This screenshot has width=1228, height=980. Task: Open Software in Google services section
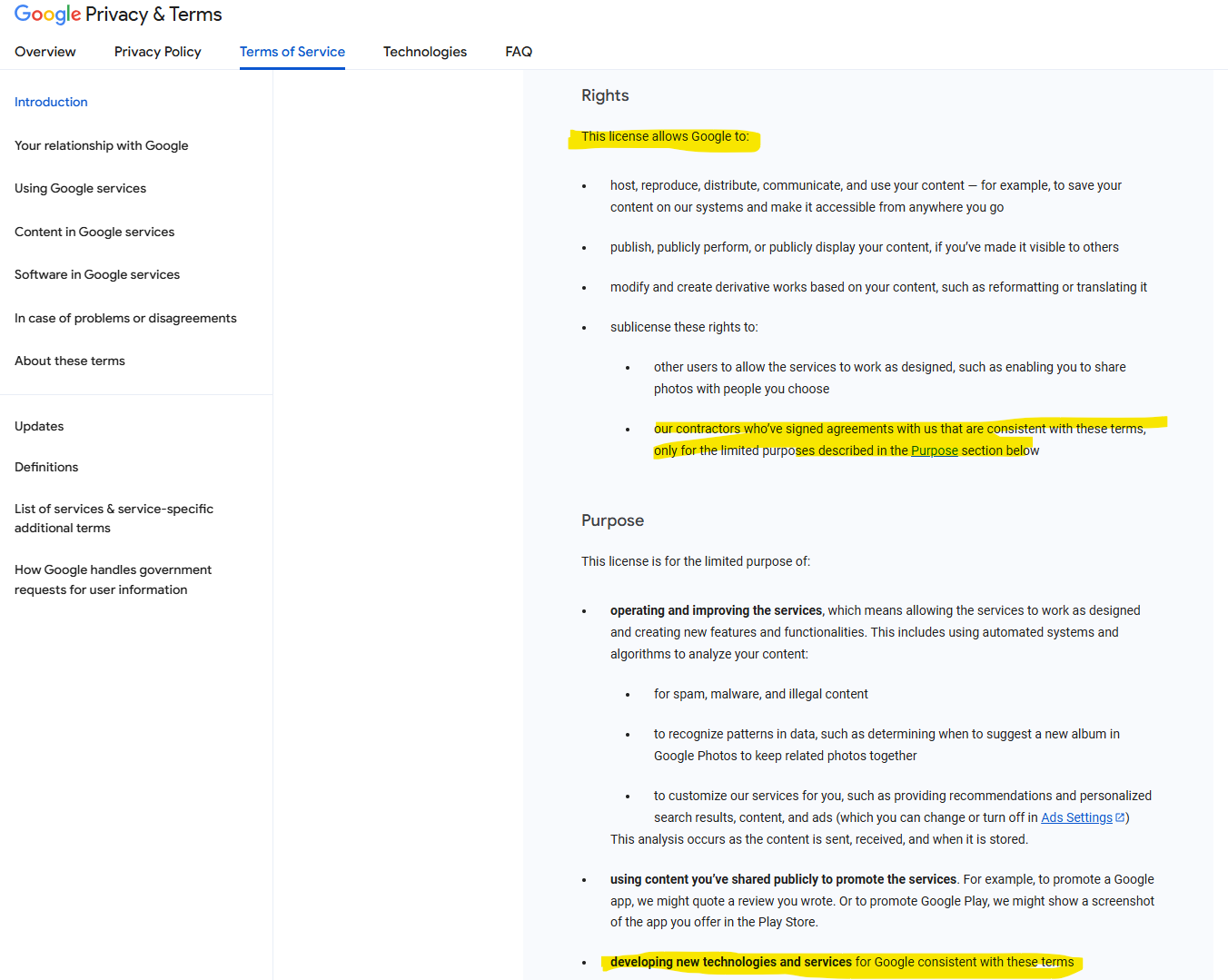(97, 274)
